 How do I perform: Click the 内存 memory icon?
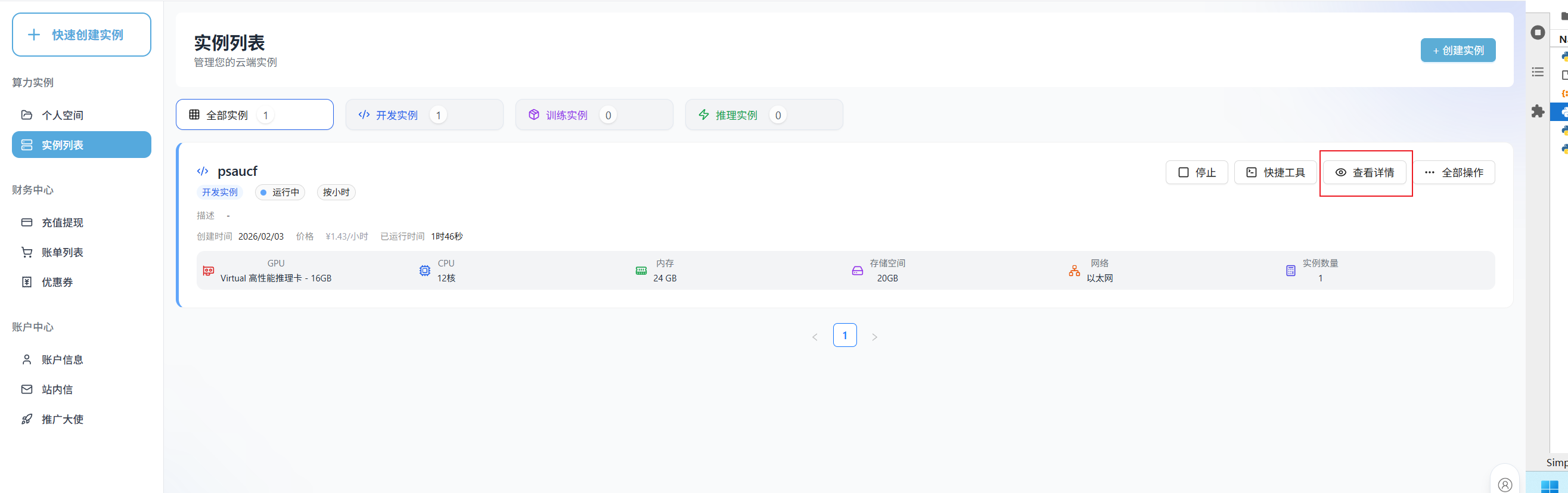click(x=641, y=271)
